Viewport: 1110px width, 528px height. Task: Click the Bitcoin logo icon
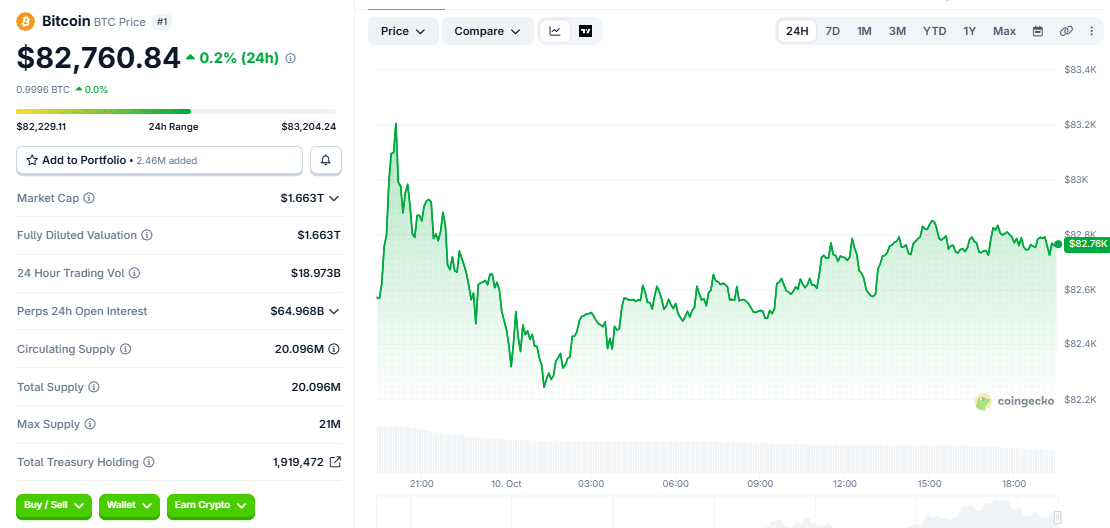click(x=25, y=21)
